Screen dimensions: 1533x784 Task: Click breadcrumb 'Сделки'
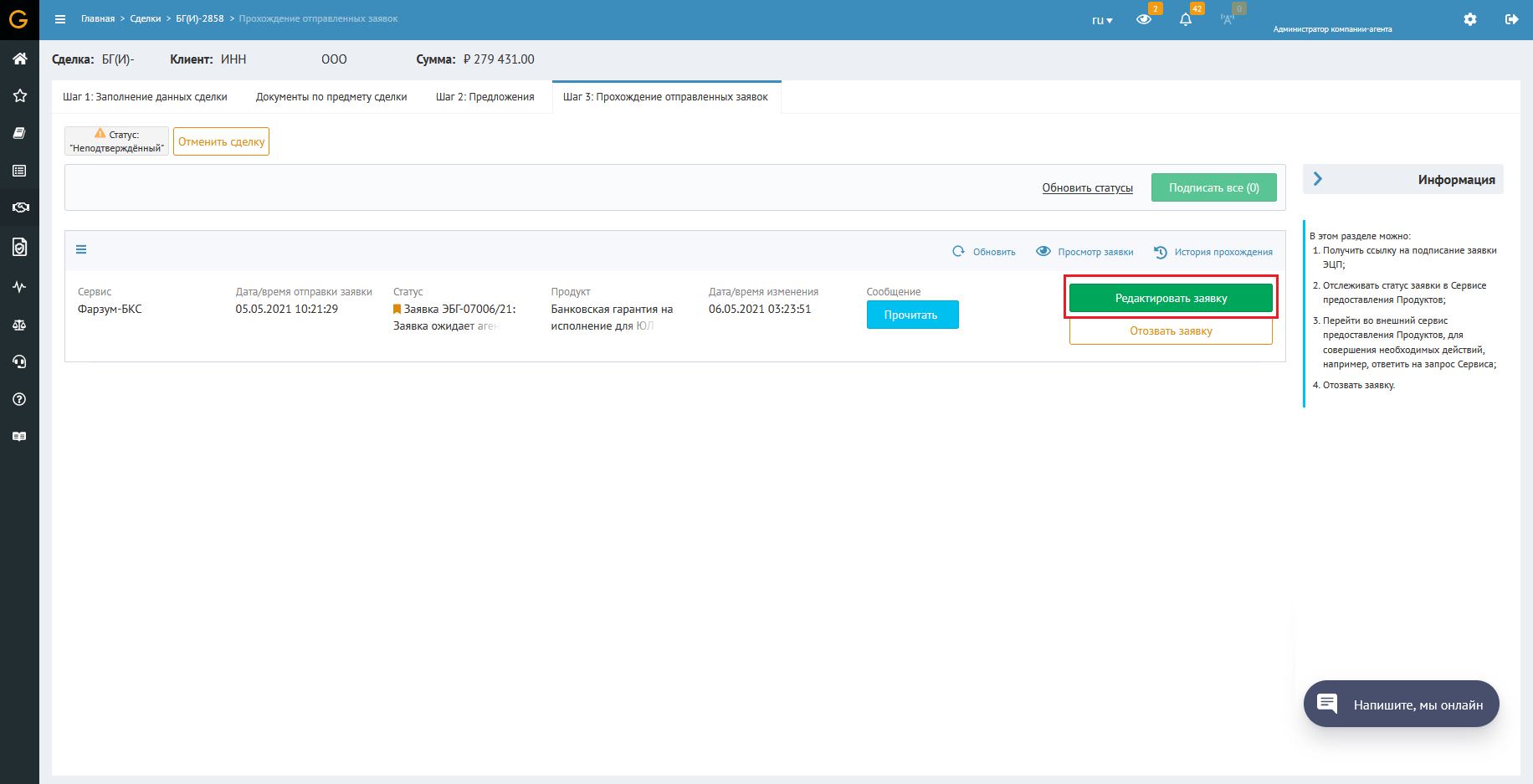[x=146, y=18]
